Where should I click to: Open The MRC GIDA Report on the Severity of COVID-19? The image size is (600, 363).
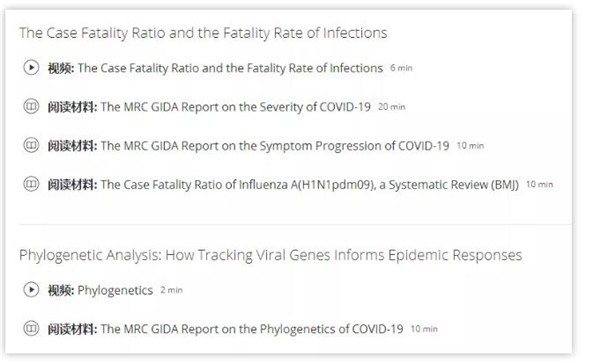236,107
